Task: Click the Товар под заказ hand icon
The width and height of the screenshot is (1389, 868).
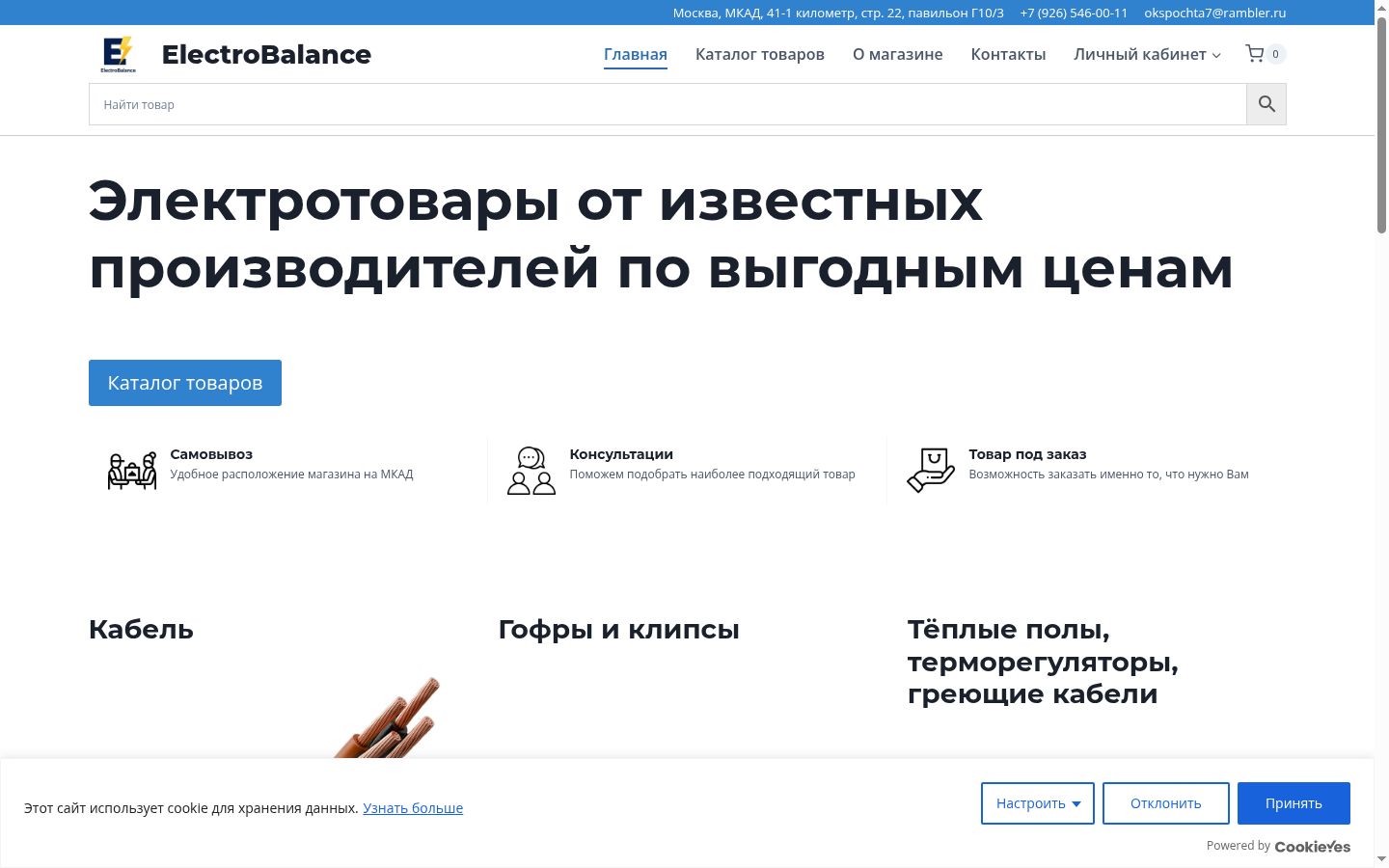Action: coord(931,471)
